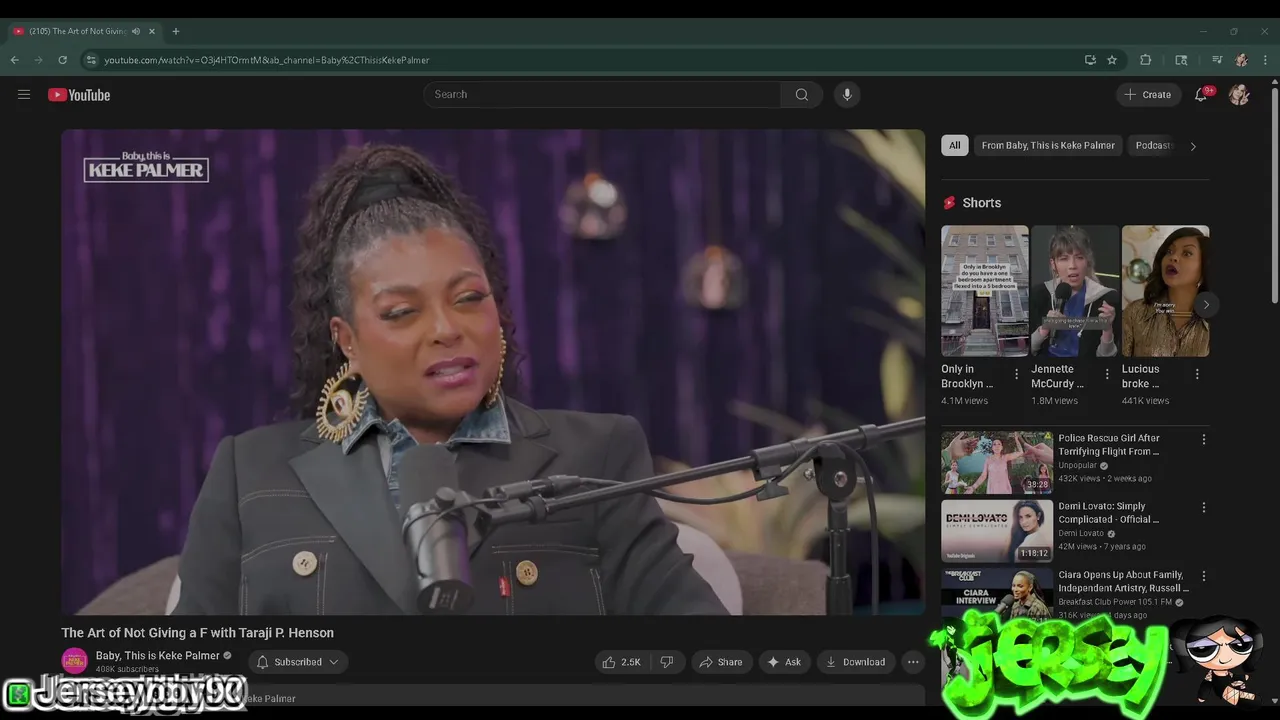This screenshot has height=720, width=1280.
Task: Reload the page with refresh icon
Action: click(62, 60)
